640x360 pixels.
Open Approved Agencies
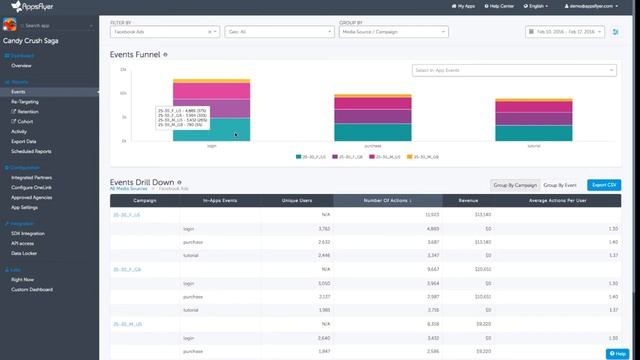point(31,198)
